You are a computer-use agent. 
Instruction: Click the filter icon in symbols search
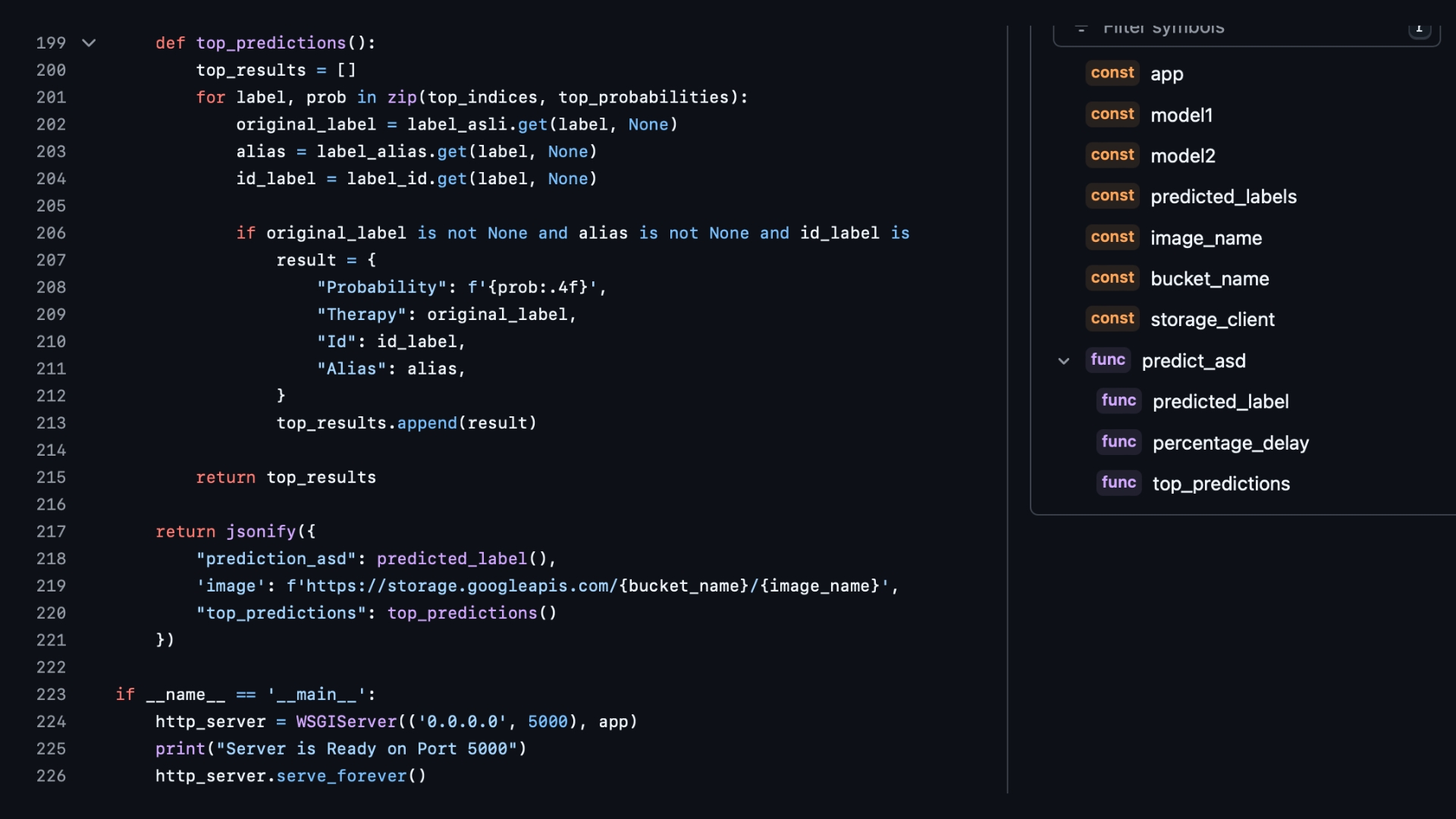pyautogui.click(x=1081, y=29)
